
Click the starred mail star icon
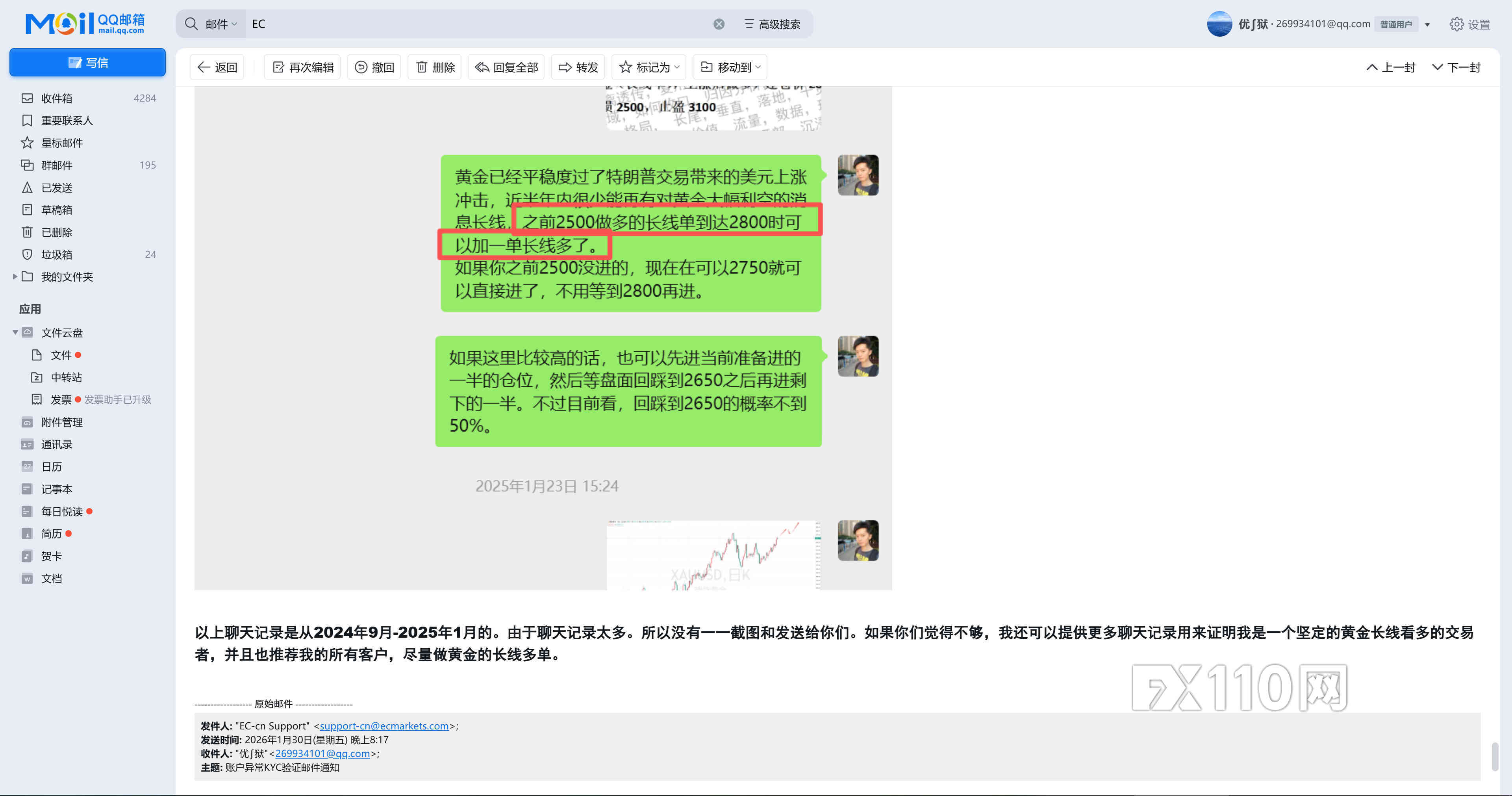[x=27, y=143]
